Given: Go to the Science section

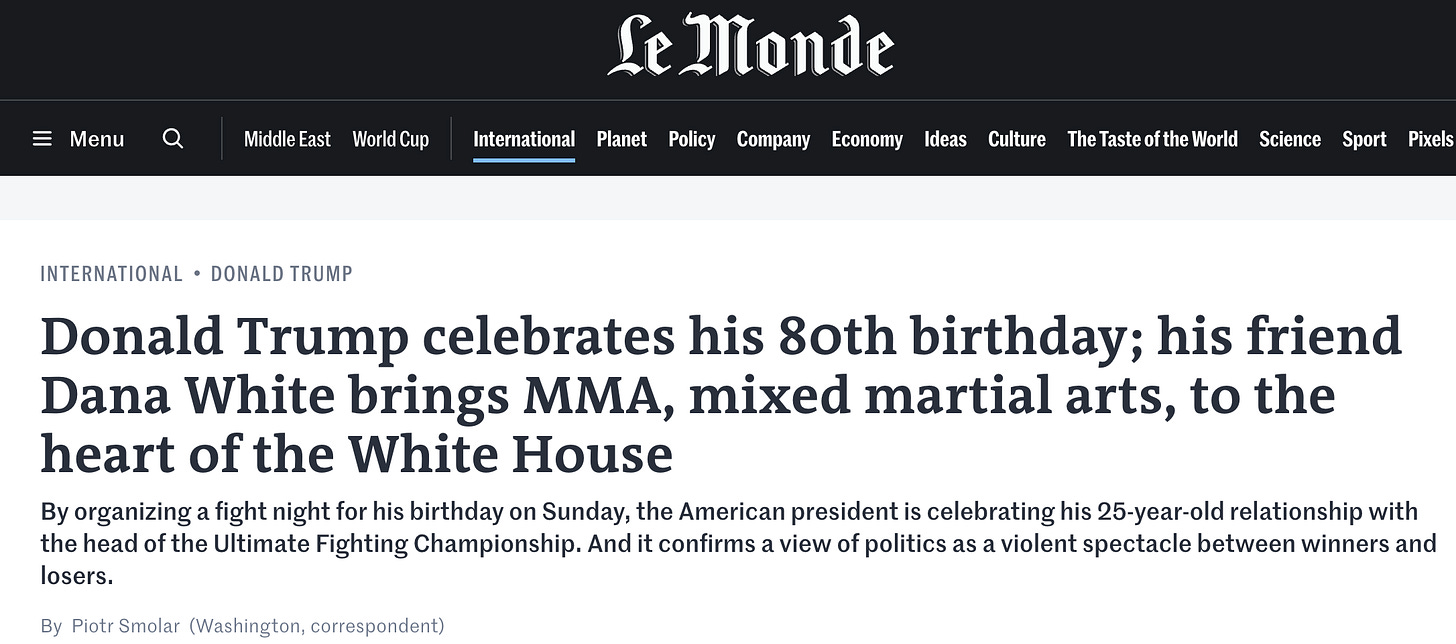Looking at the screenshot, I should (1290, 139).
